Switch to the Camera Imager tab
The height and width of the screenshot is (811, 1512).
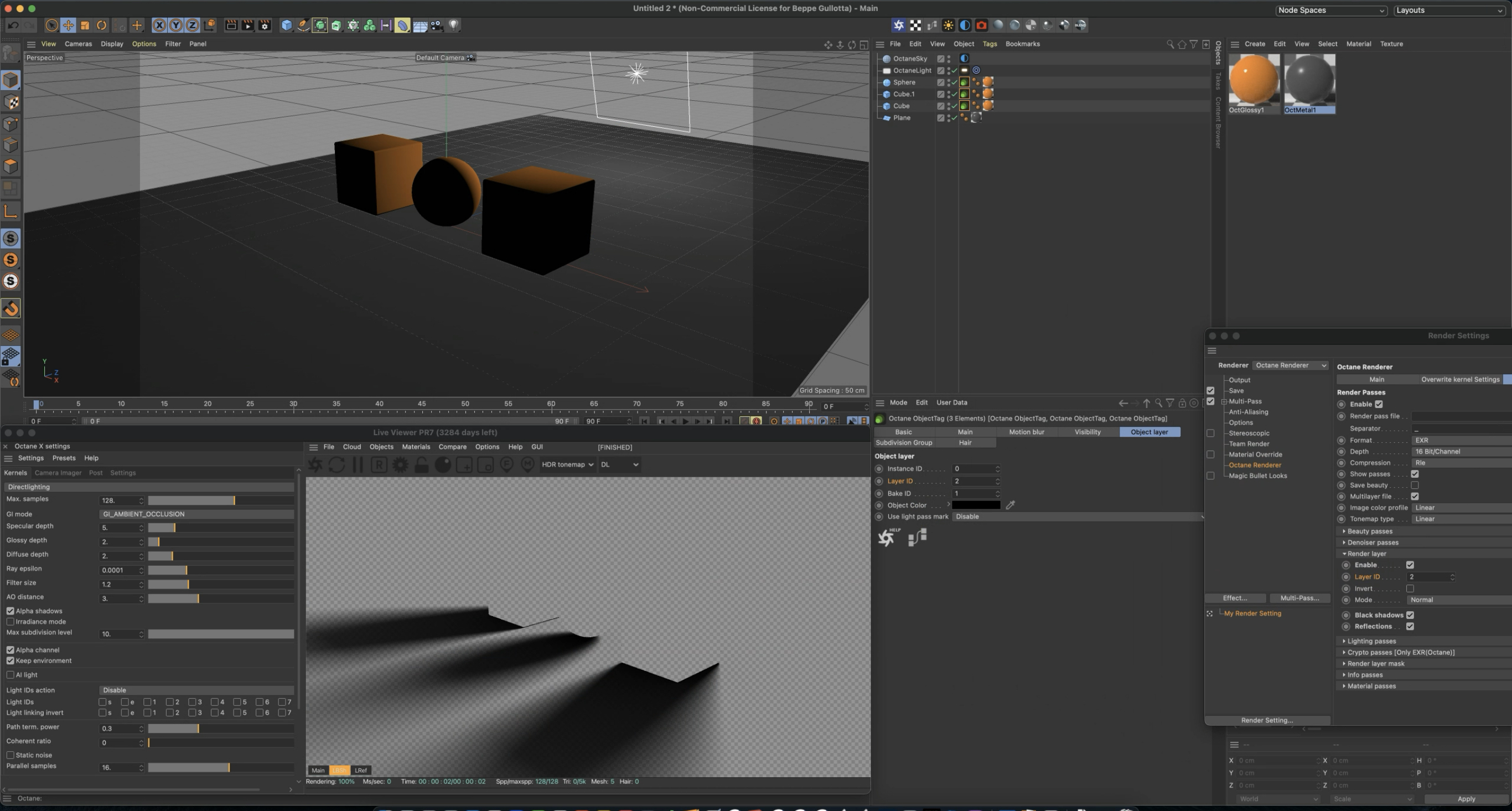coord(58,473)
